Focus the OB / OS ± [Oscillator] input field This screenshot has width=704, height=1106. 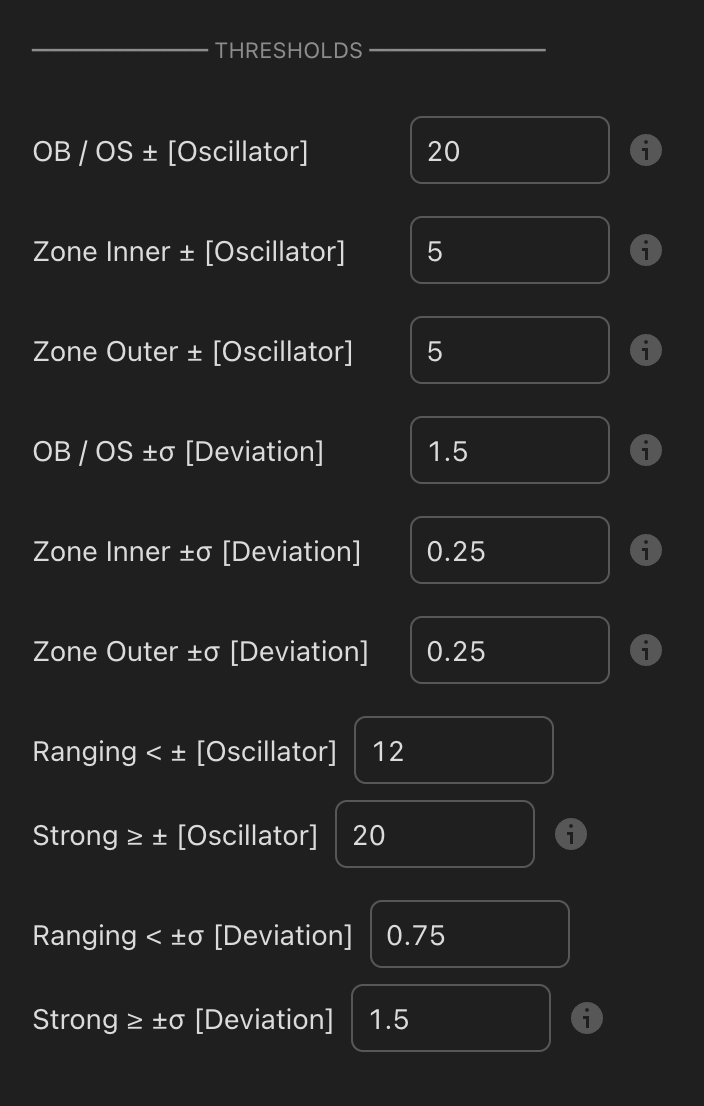509,150
